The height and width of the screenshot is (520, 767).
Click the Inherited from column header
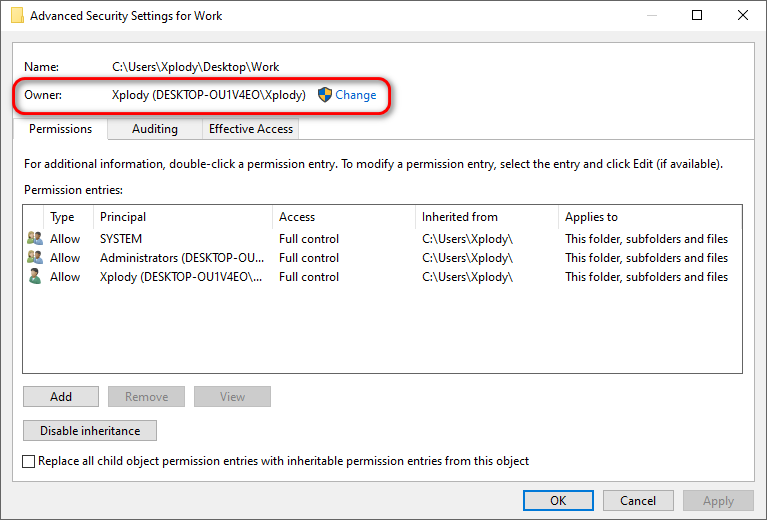click(486, 217)
